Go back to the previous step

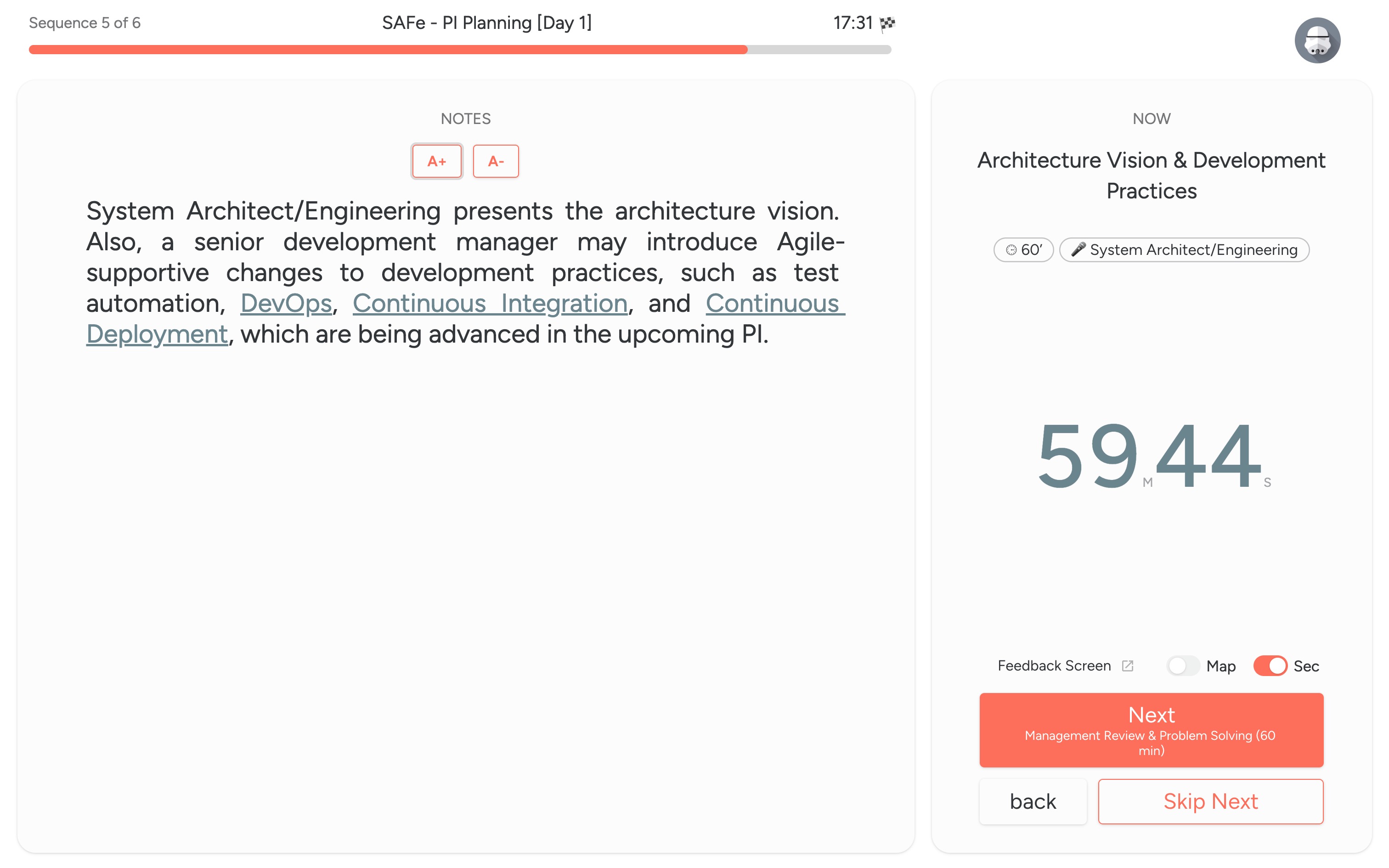(x=1033, y=801)
